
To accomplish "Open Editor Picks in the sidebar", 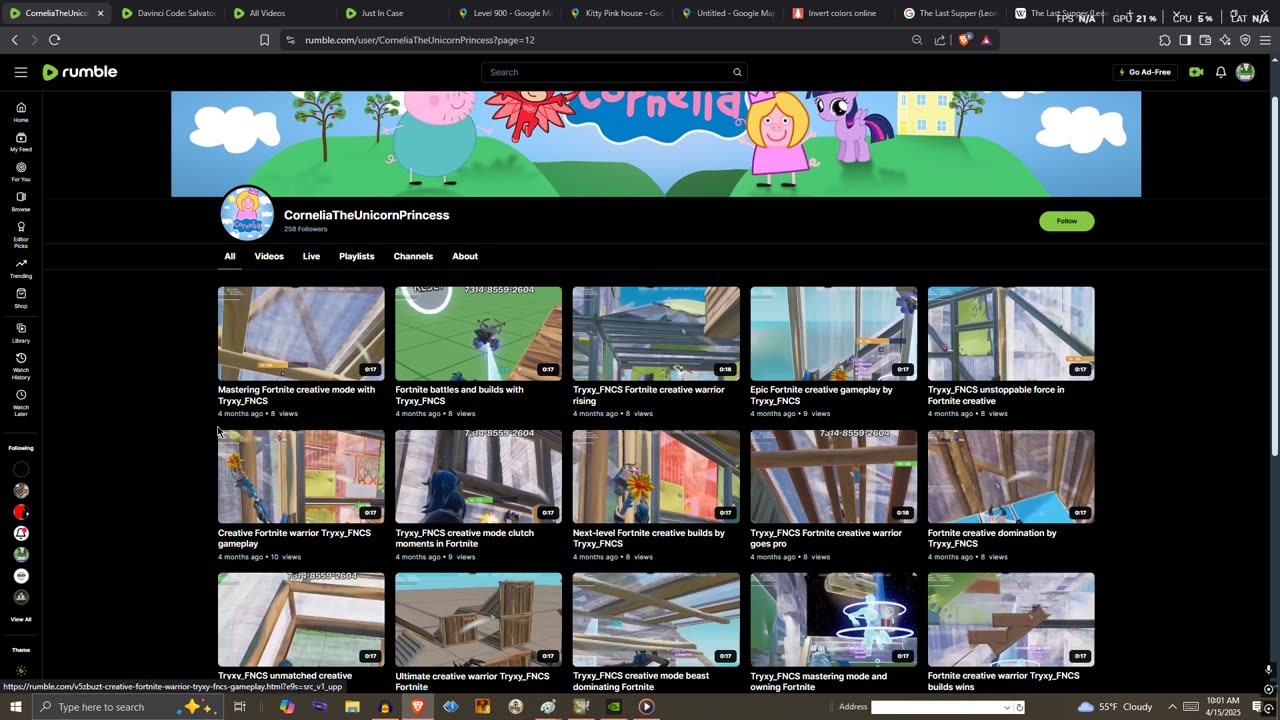I will [21, 234].
